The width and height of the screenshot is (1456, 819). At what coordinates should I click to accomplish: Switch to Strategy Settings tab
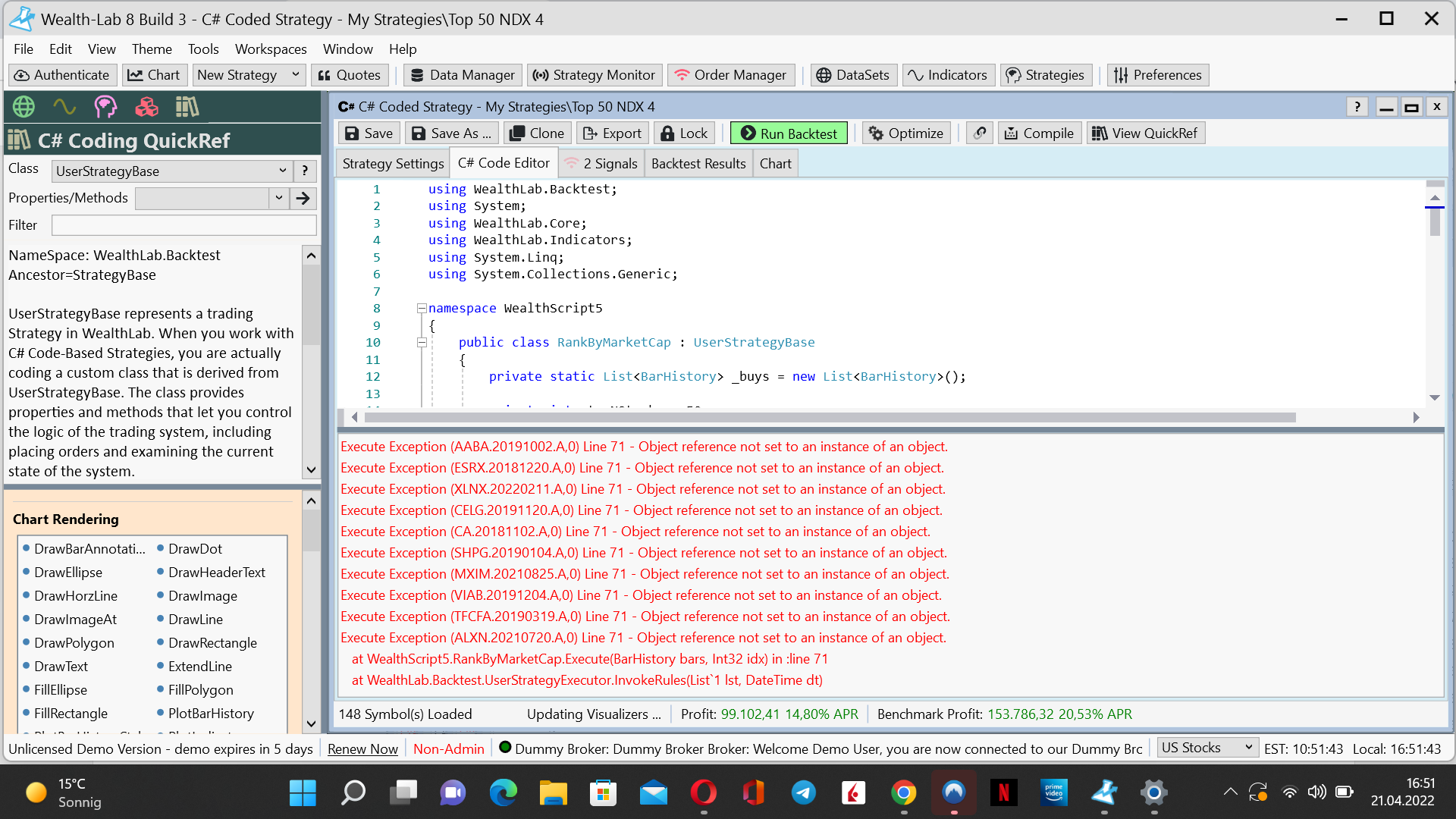click(393, 164)
